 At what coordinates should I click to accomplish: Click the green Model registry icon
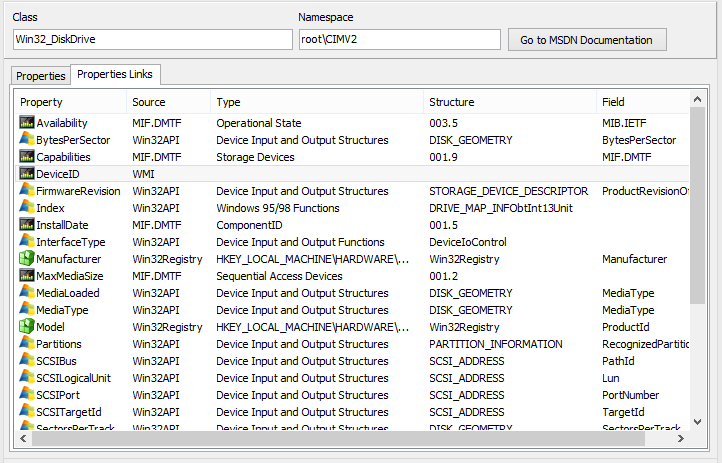(27, 327)
